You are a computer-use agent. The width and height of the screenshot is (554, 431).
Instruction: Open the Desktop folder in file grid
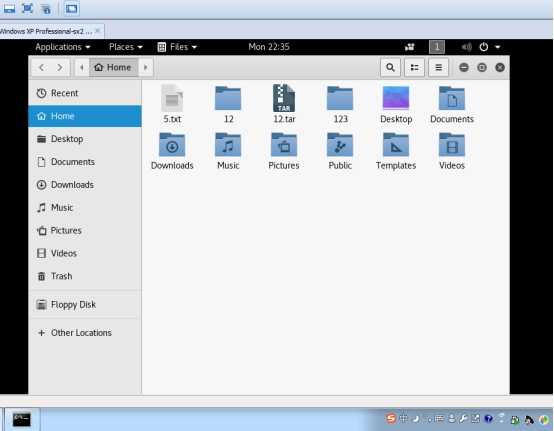(x=396, y=104)
